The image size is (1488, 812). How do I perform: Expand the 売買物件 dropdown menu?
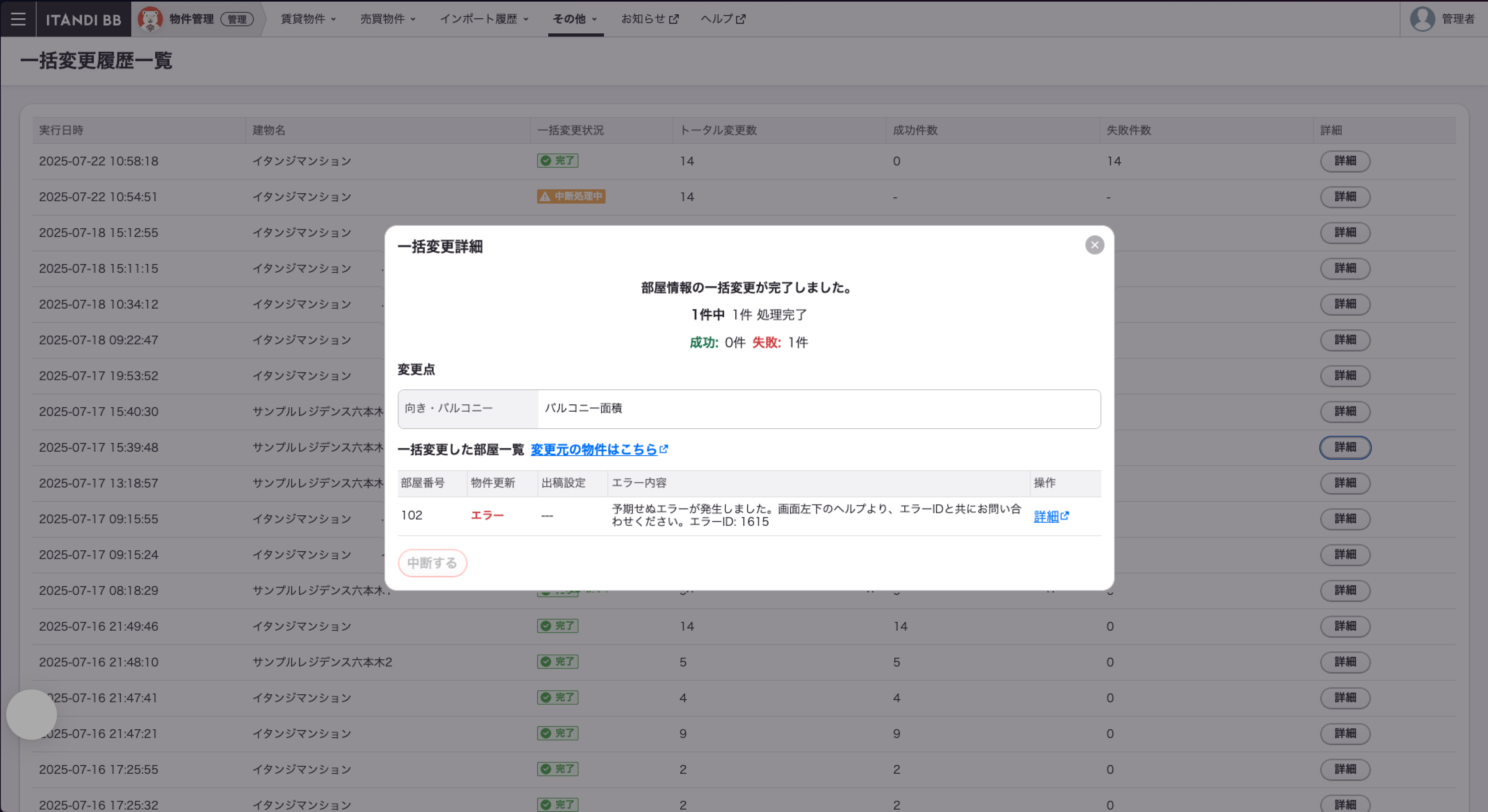(388, 19)
